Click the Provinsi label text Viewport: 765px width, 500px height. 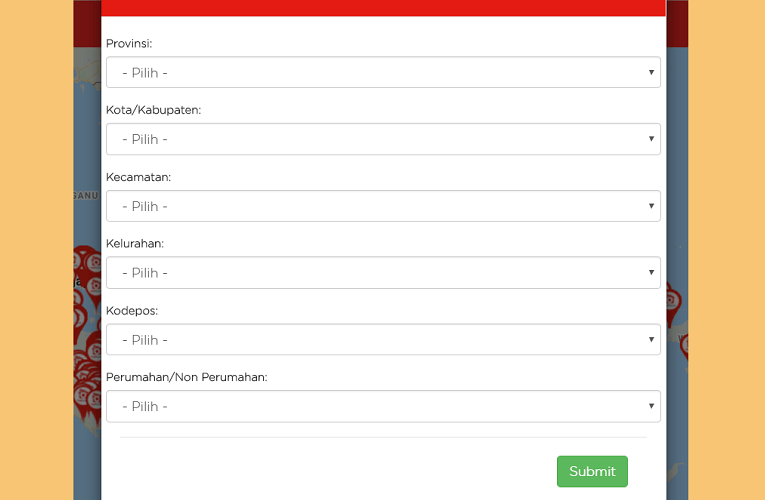pyautogui.click(x=129, y=43)
